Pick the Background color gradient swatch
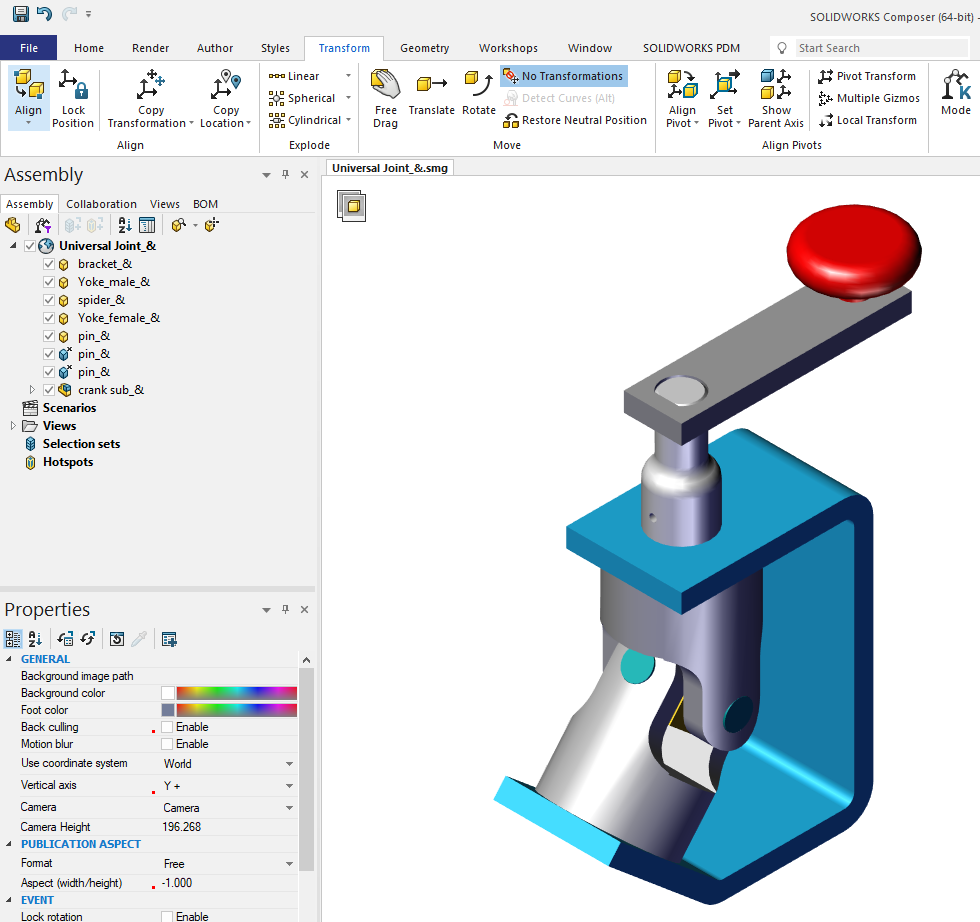The image size is (980, 922). (236, 693)
